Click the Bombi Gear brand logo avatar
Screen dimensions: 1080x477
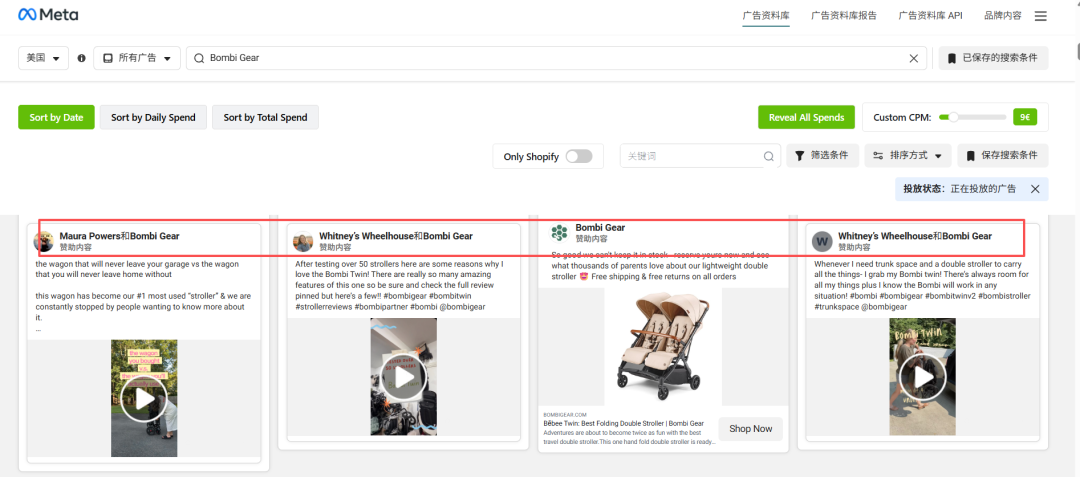[559, 233]
